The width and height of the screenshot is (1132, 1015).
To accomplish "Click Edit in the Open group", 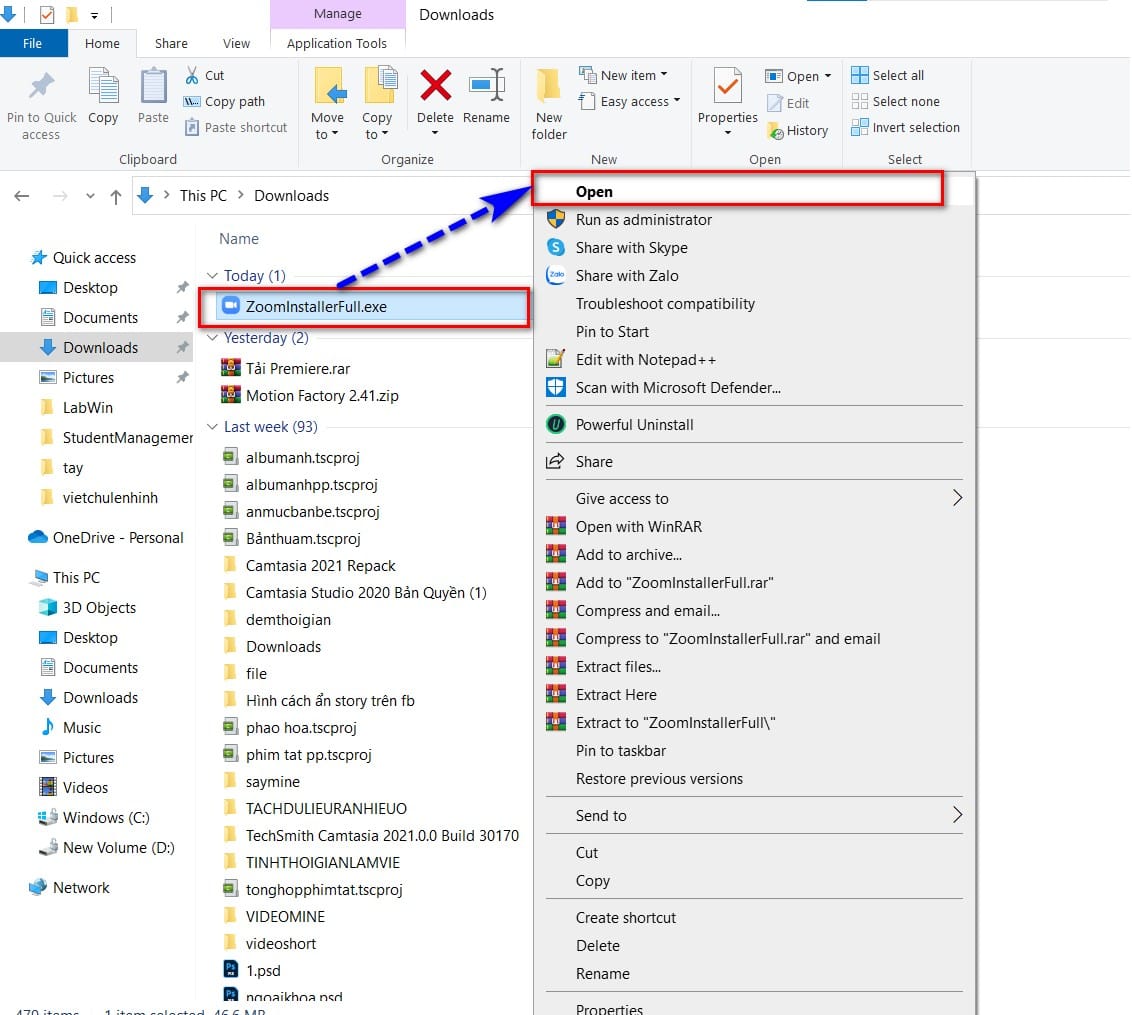I will coord(787,103).
